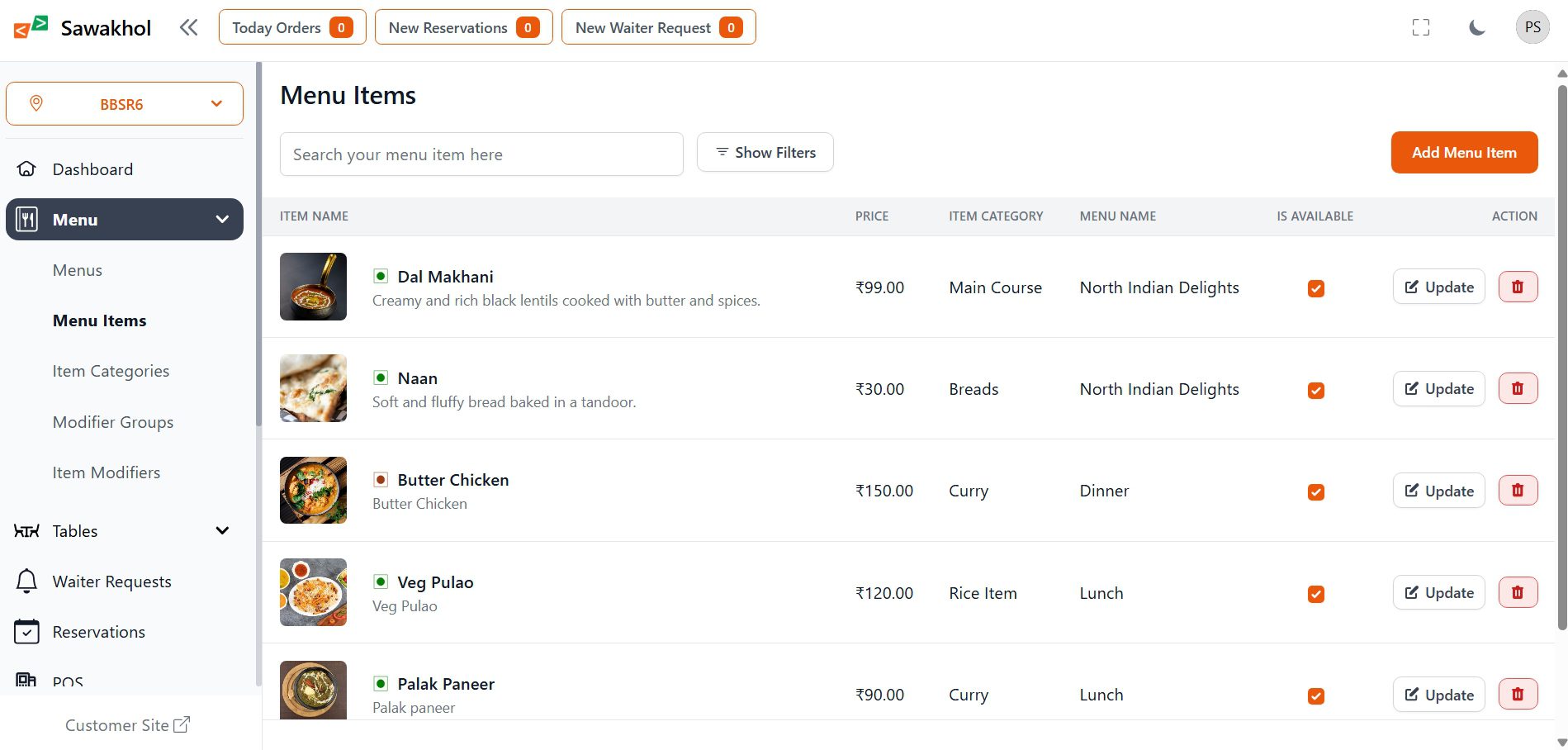
Task: Disable Palak Paneer availability checkbox
Action: pos(1315,695)
